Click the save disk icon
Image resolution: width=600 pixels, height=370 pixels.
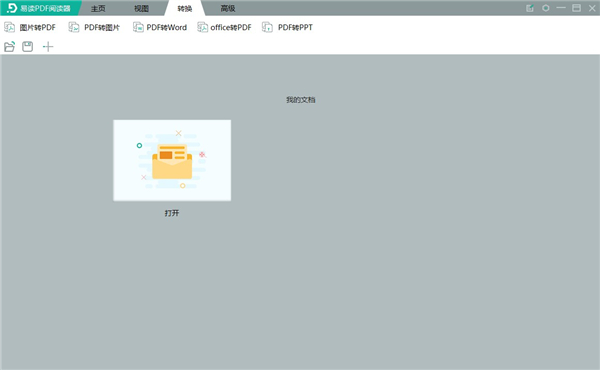click(x=28, y=47)
